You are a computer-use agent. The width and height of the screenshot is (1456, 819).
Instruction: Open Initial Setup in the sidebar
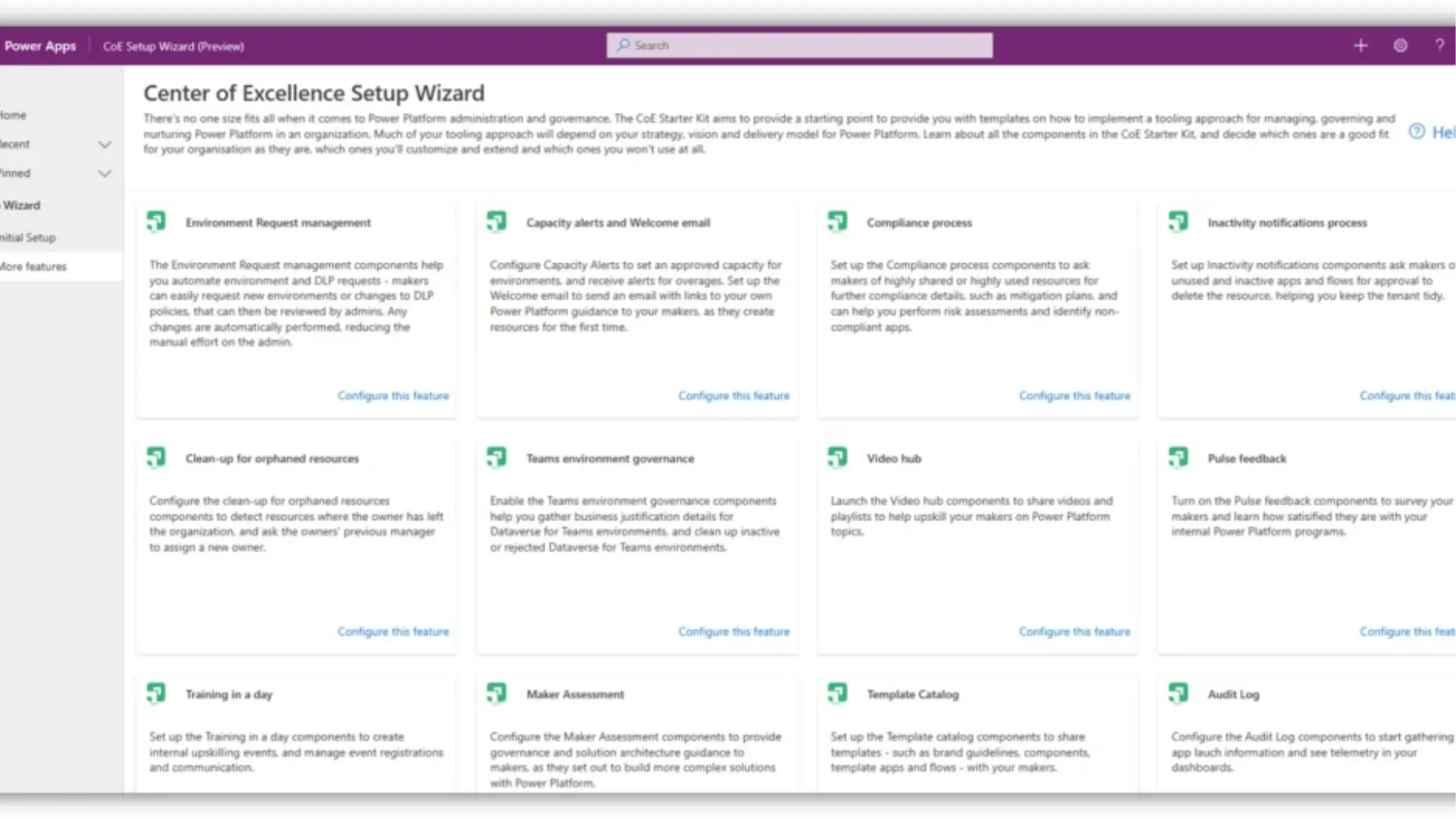point(28,237)
